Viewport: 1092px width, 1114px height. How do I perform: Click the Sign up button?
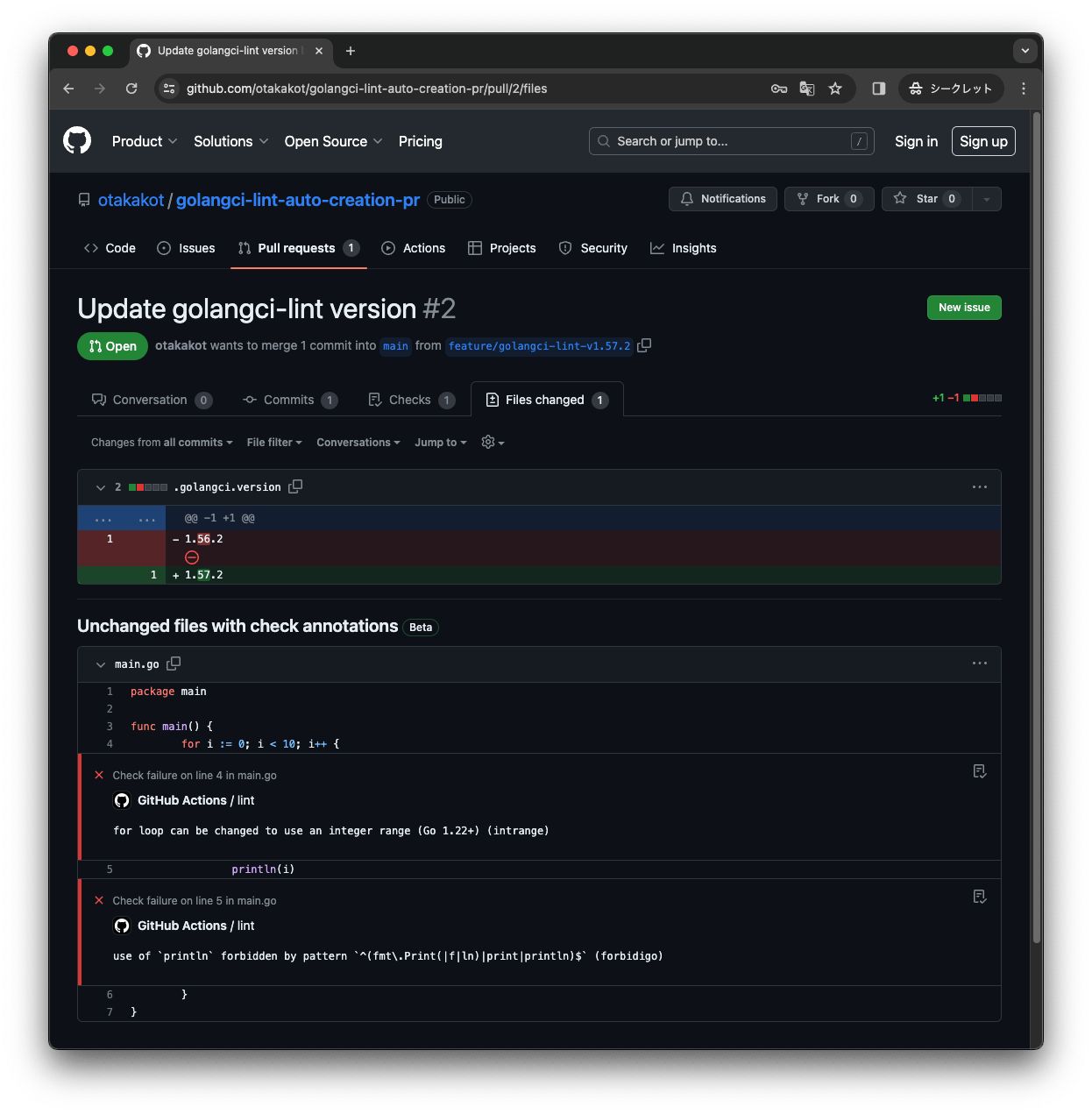[983, 141]
